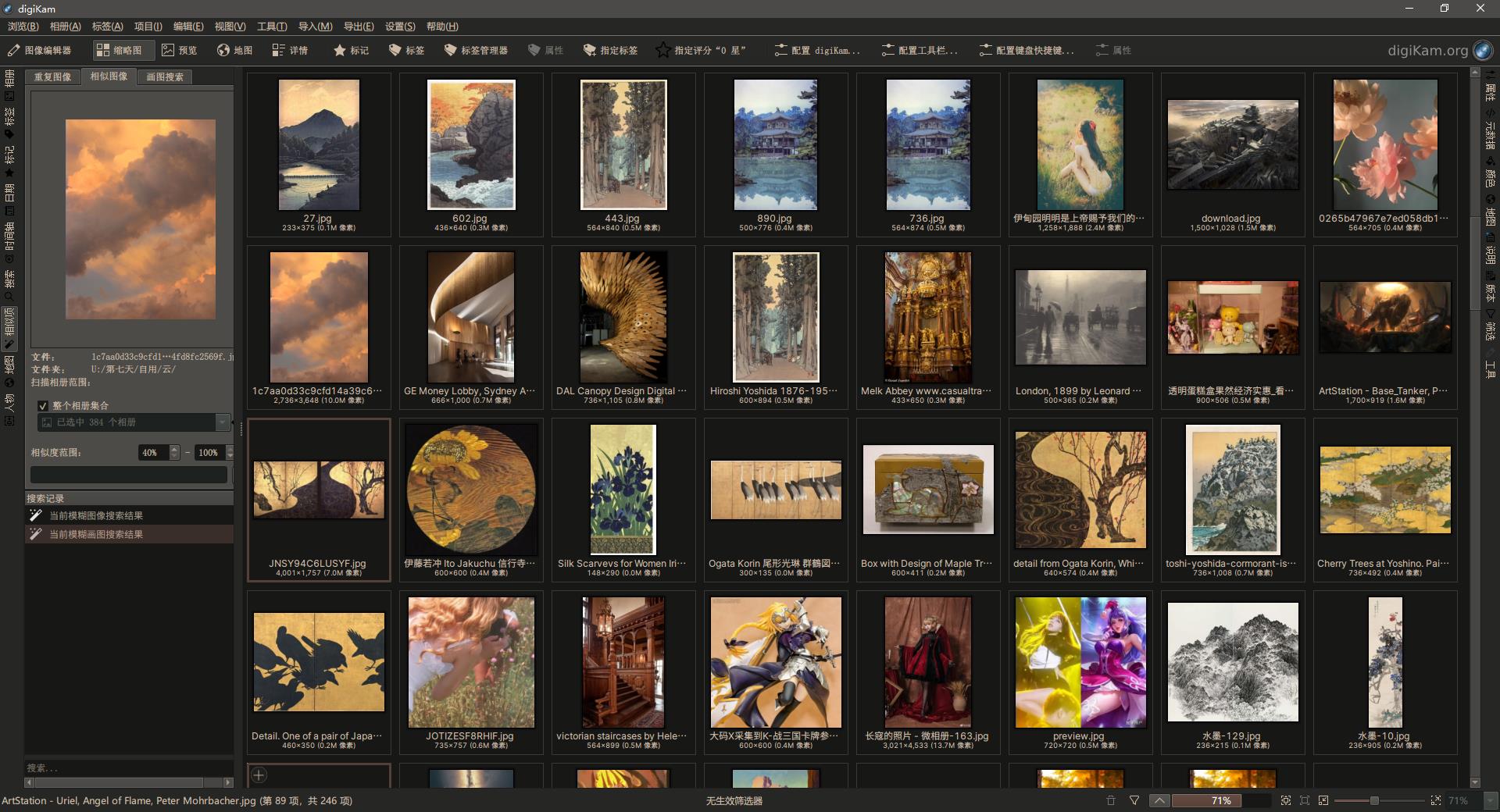1500x812 pixels.
Task: Click the zoom fit-to-window status bar icon
Action: [x=1286, y=800]
